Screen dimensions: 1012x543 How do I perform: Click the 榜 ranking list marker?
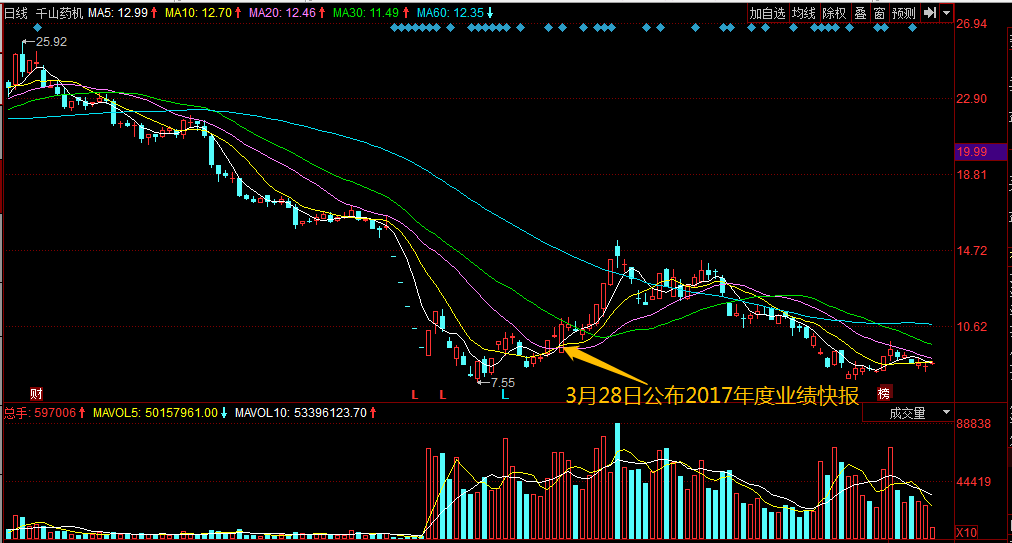(884, 393)
